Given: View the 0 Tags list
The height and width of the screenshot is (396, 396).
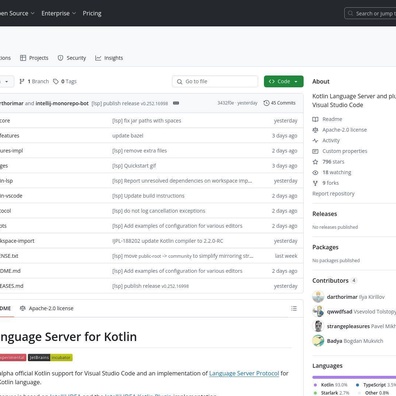Looking at the screenshot, I should coord(65,81).
